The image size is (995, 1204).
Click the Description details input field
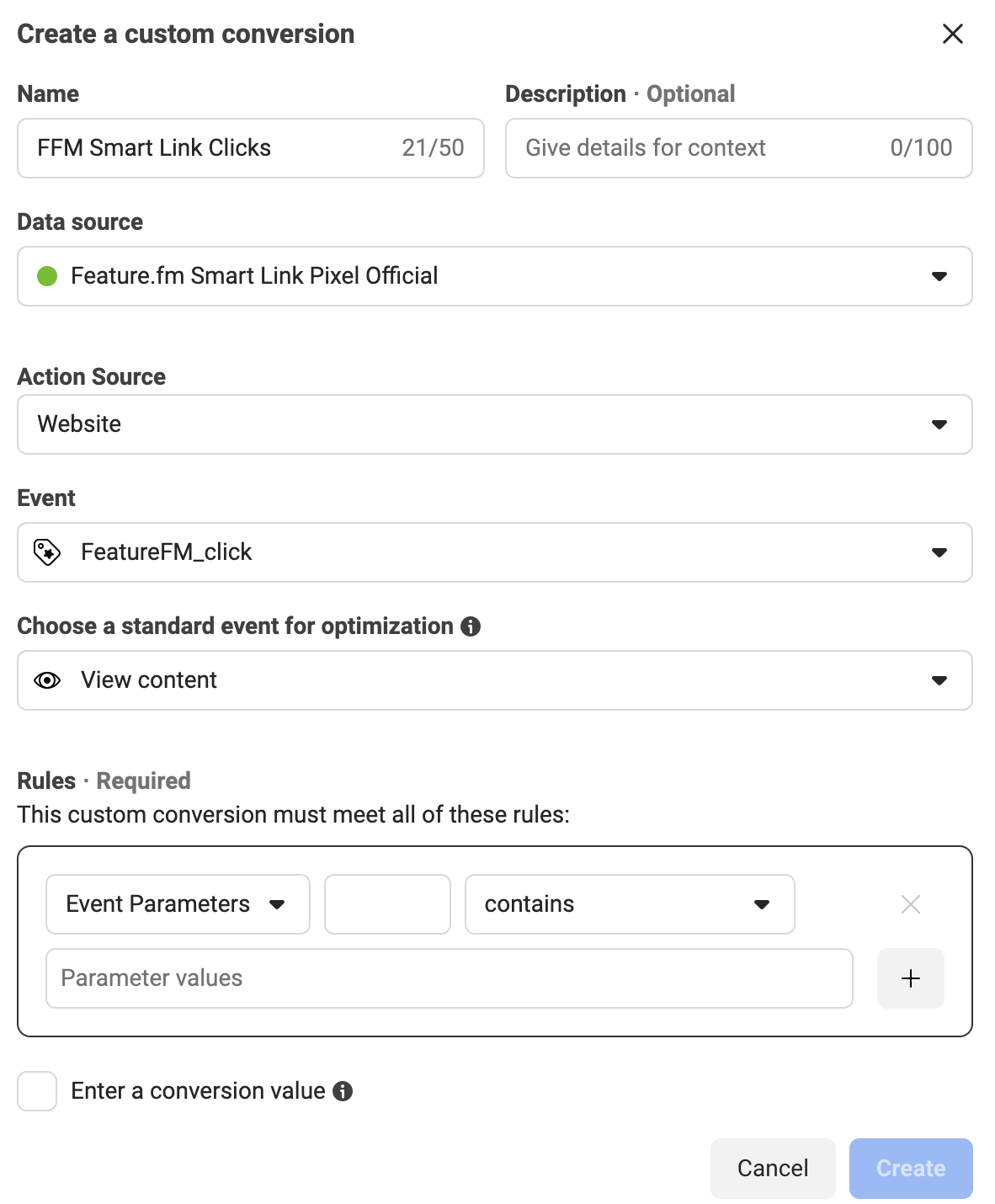click(x=738, y=148)
